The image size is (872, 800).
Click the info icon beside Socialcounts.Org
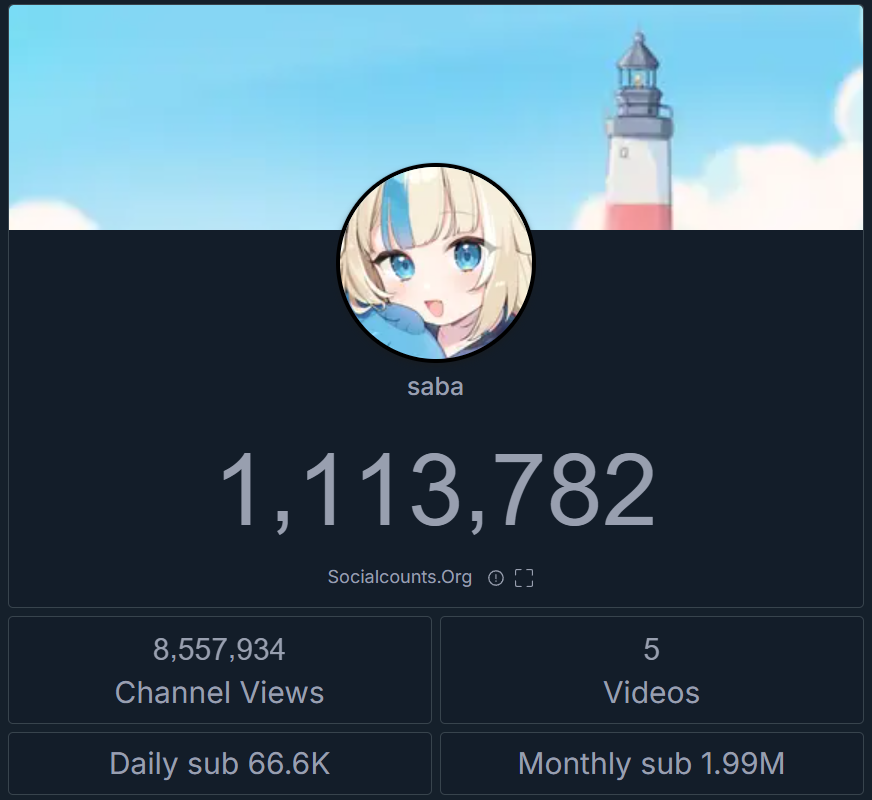click(x=496, y=578)
